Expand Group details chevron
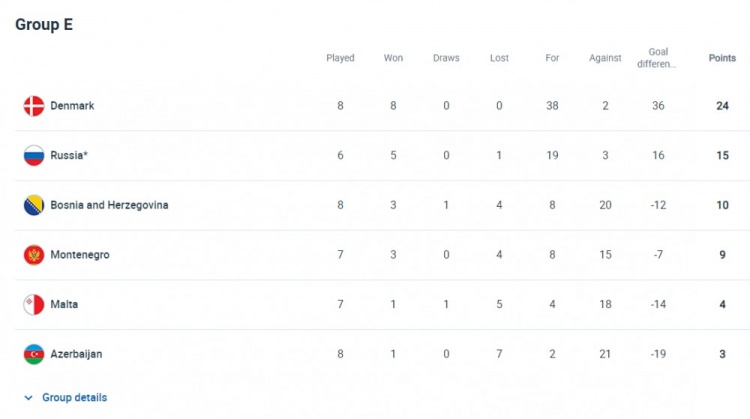This screenshot has width=750, height=419. [x=28, y=398]
